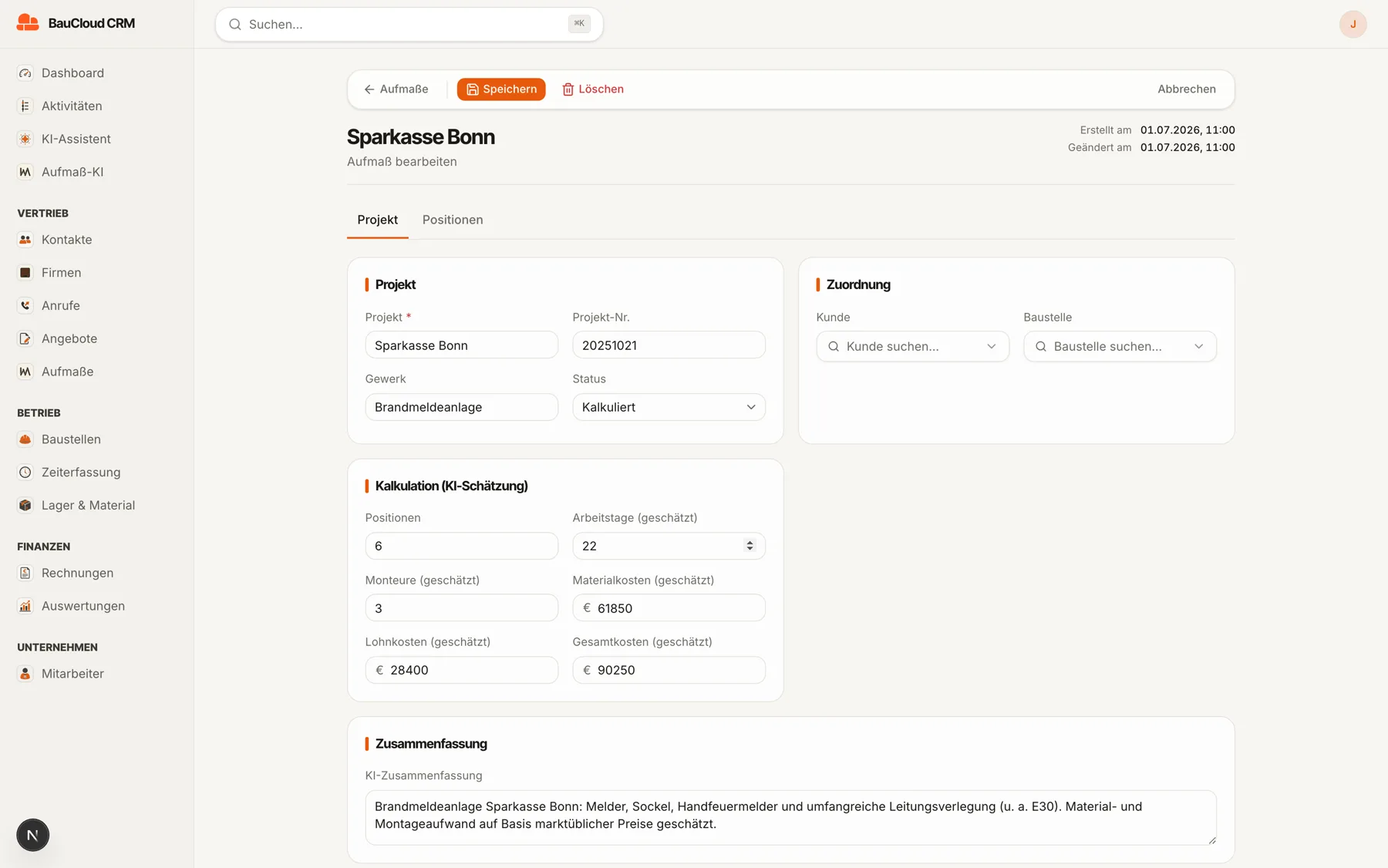
Task: Click the 'Kalkulation (KI-Schätzung)' section heading
Action: pos(451,486)
